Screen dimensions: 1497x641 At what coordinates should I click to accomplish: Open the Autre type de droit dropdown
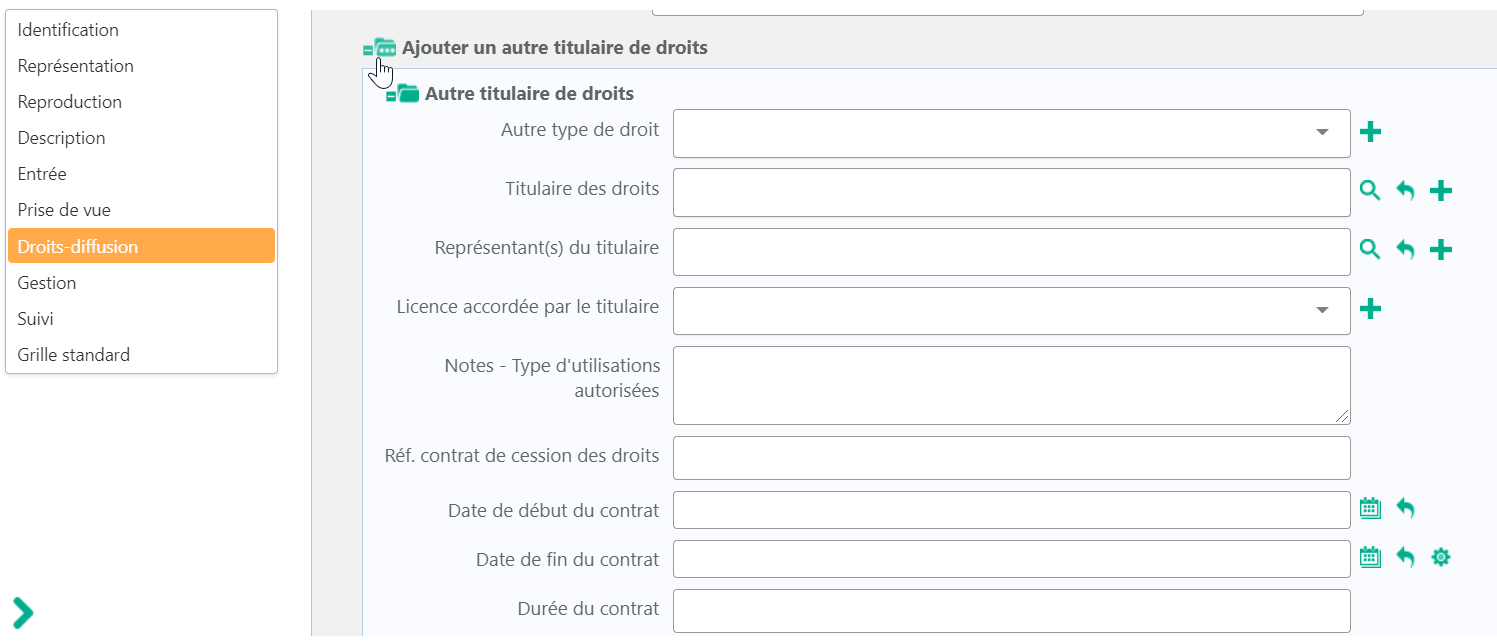[x=1012, y=133]
